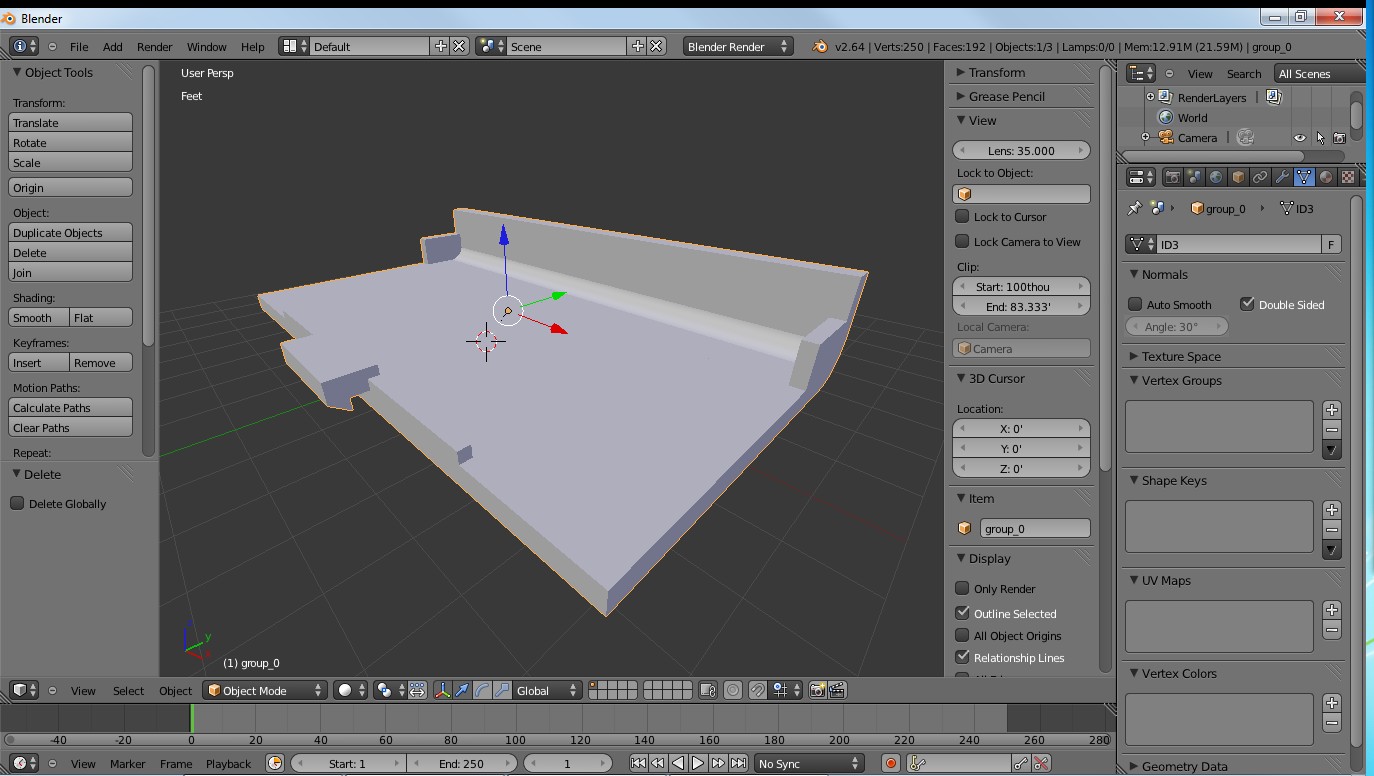Enable Lock Camera to View checkbox
Viewport: 1374px width, 776px height.
(962, 241)
